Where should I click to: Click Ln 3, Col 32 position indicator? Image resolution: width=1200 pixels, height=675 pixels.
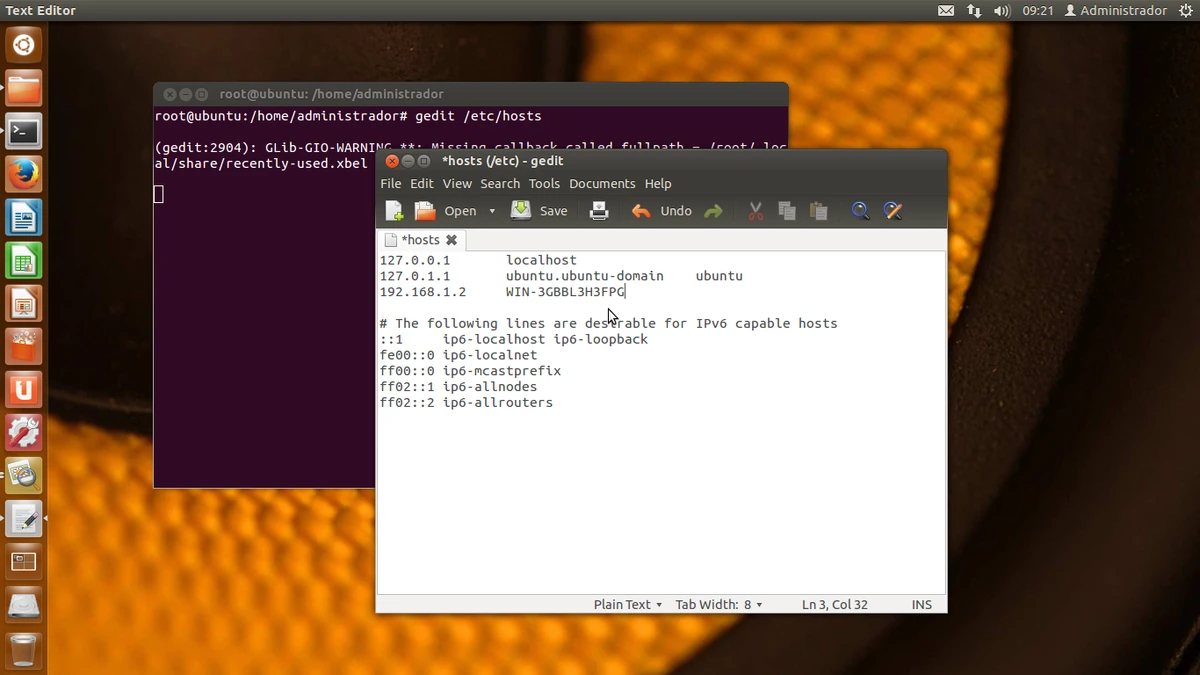tap(835, 604)
